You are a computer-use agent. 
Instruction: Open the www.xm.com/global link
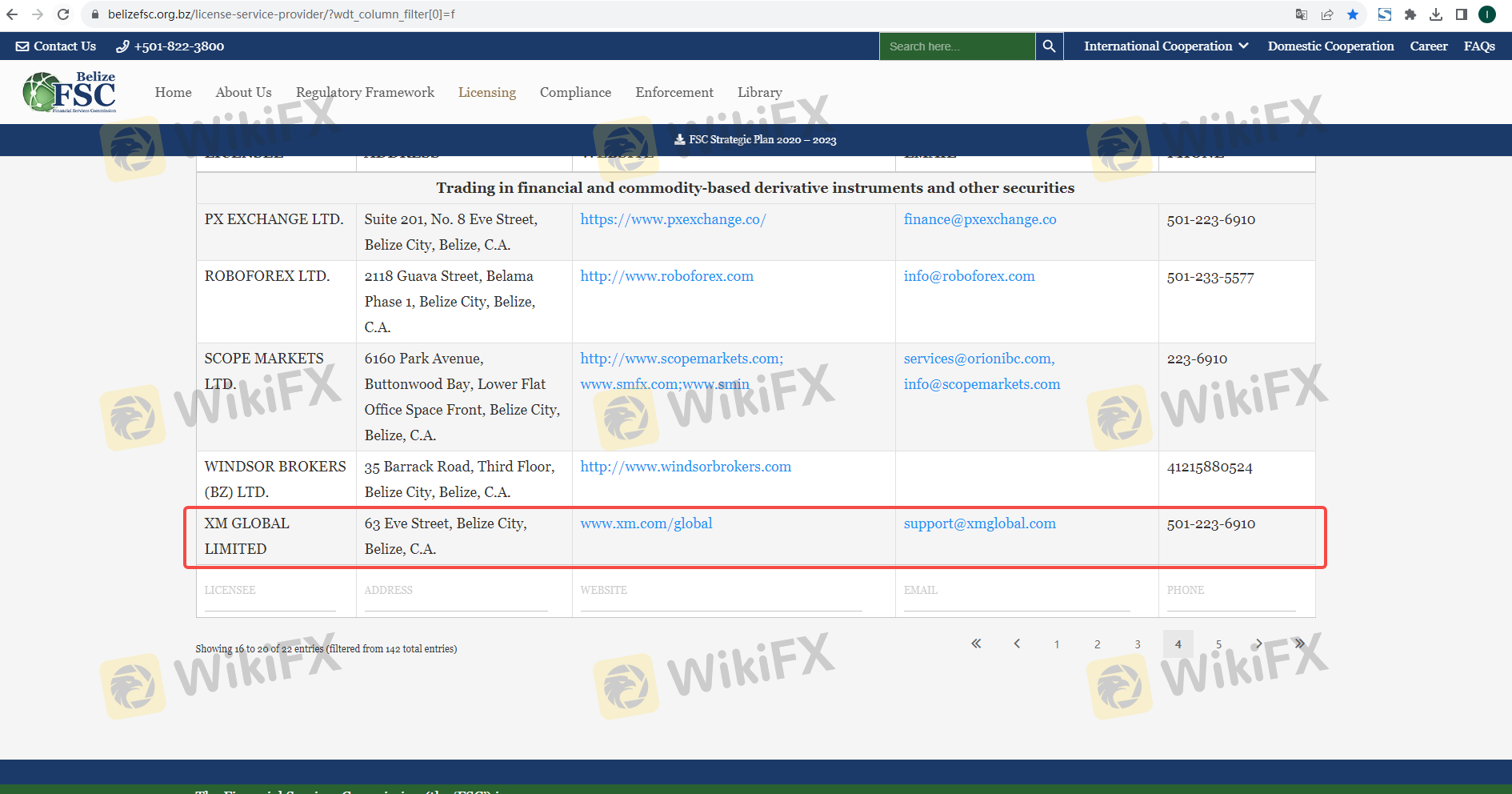pyautogui.click(x=646, y=523)
